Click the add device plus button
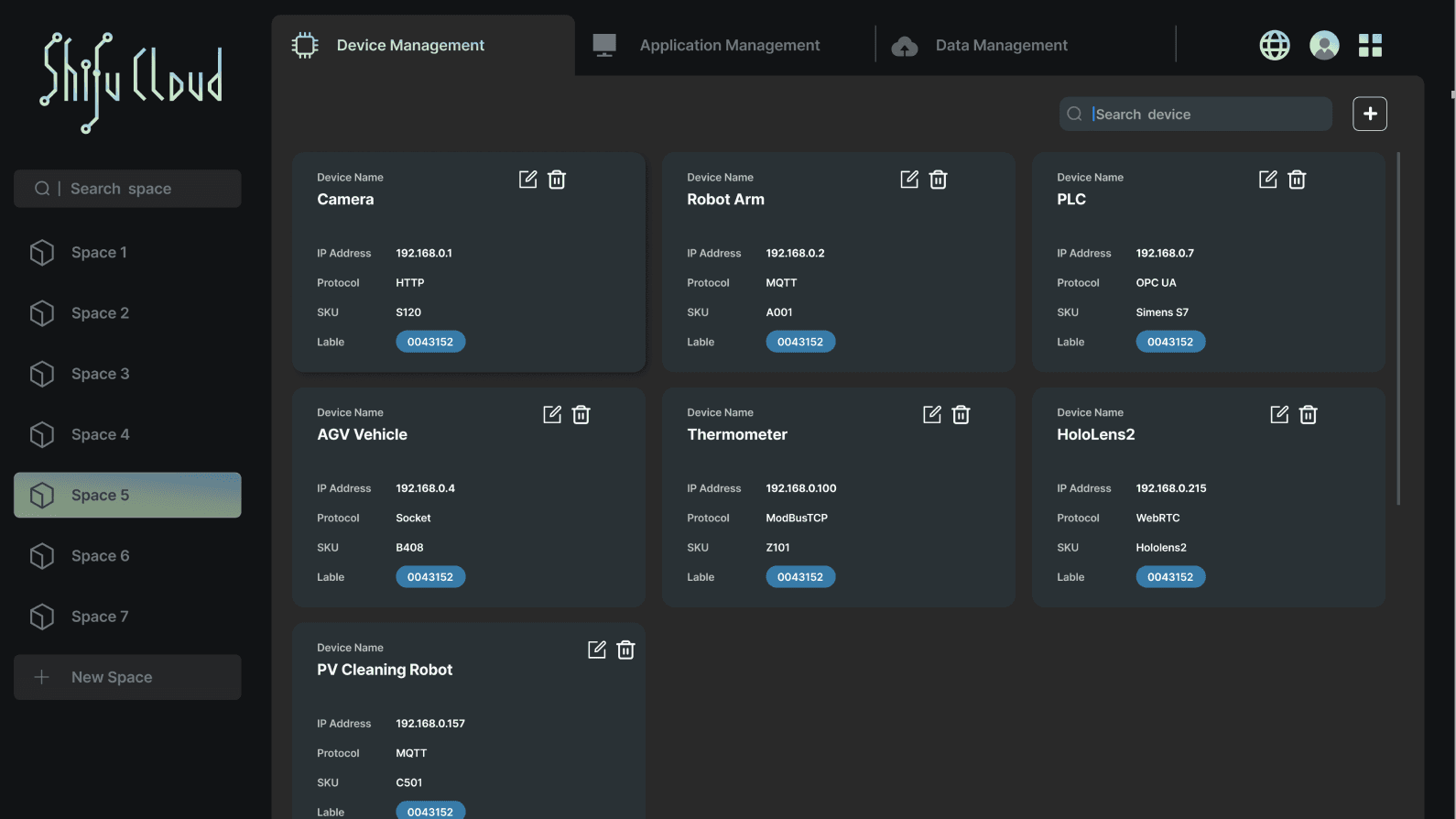1456x819 pixels. [x=1369, y=114]
